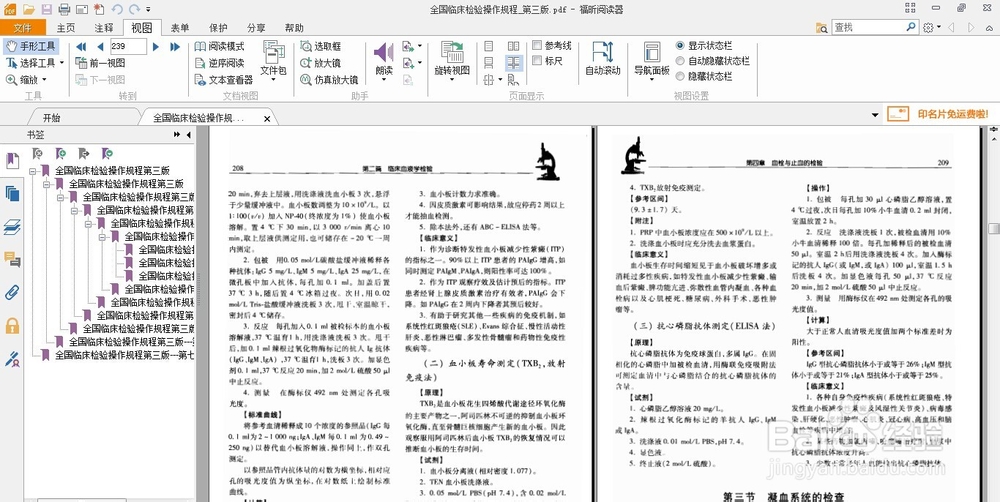This screenshot has width=1000, height=502.
Task: Switch to the 保护 protect tab
Action: (218, 27)
